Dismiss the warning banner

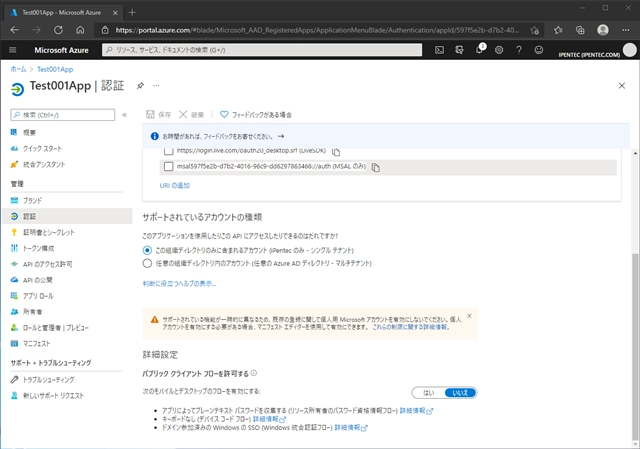[x=469, y=316]
